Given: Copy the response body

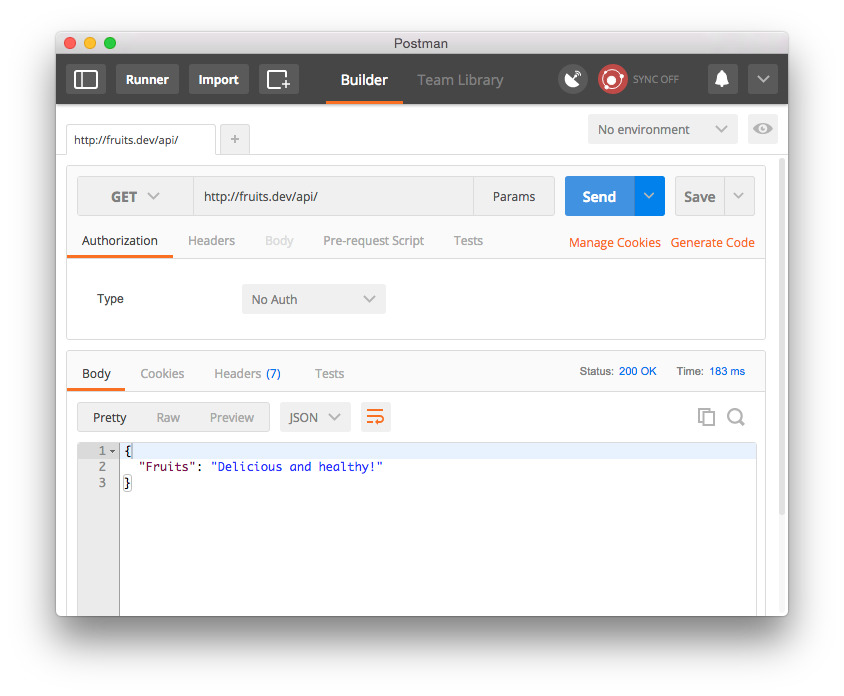Looking at the screenshot, I should (x=707, y=417).
